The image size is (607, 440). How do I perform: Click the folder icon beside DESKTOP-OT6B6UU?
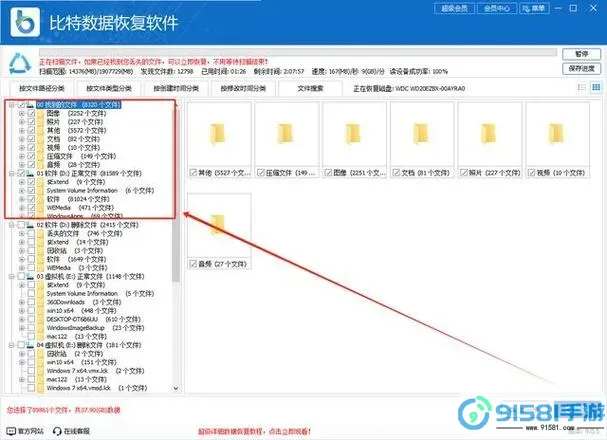click(41, 319)
